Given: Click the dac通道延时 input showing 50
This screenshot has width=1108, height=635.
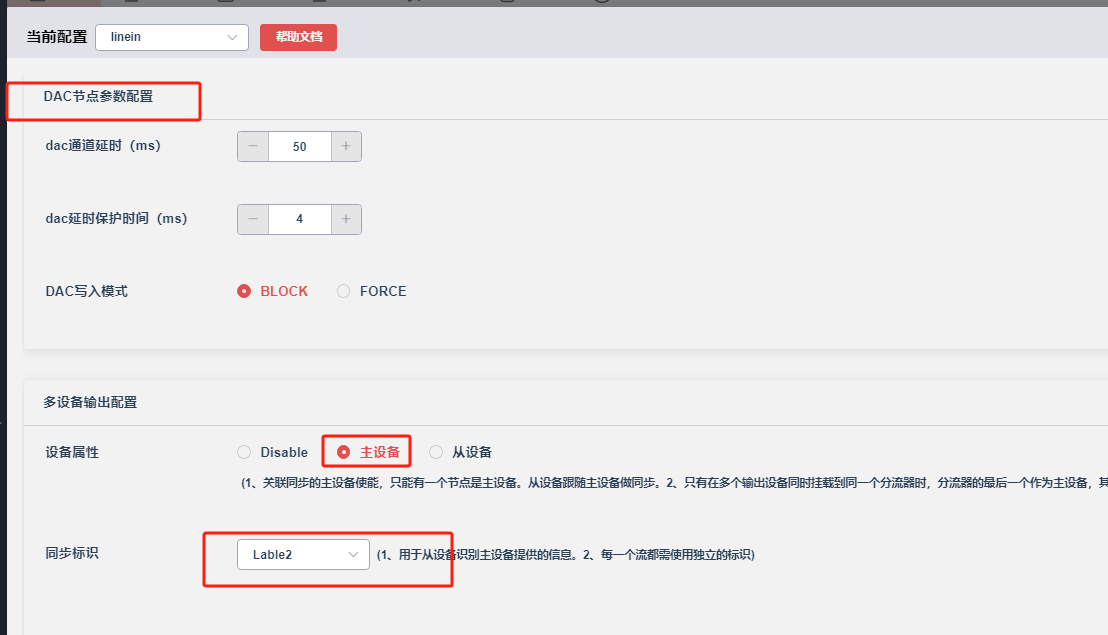Looking at the screenshot, I should 300,146.
